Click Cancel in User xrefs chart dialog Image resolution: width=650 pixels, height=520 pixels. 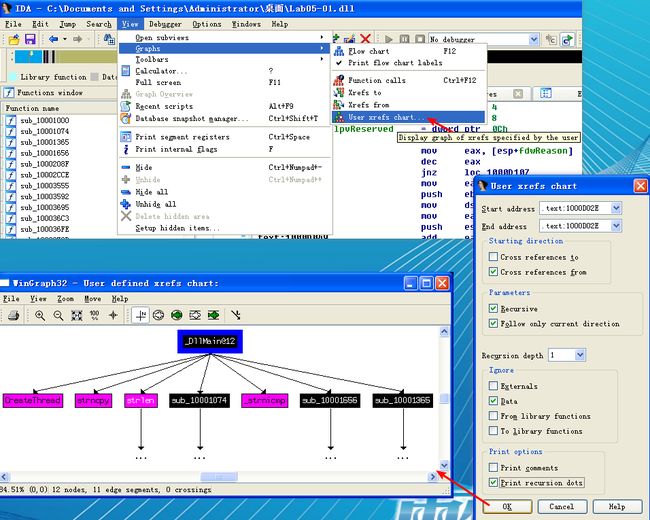(562, 506)
